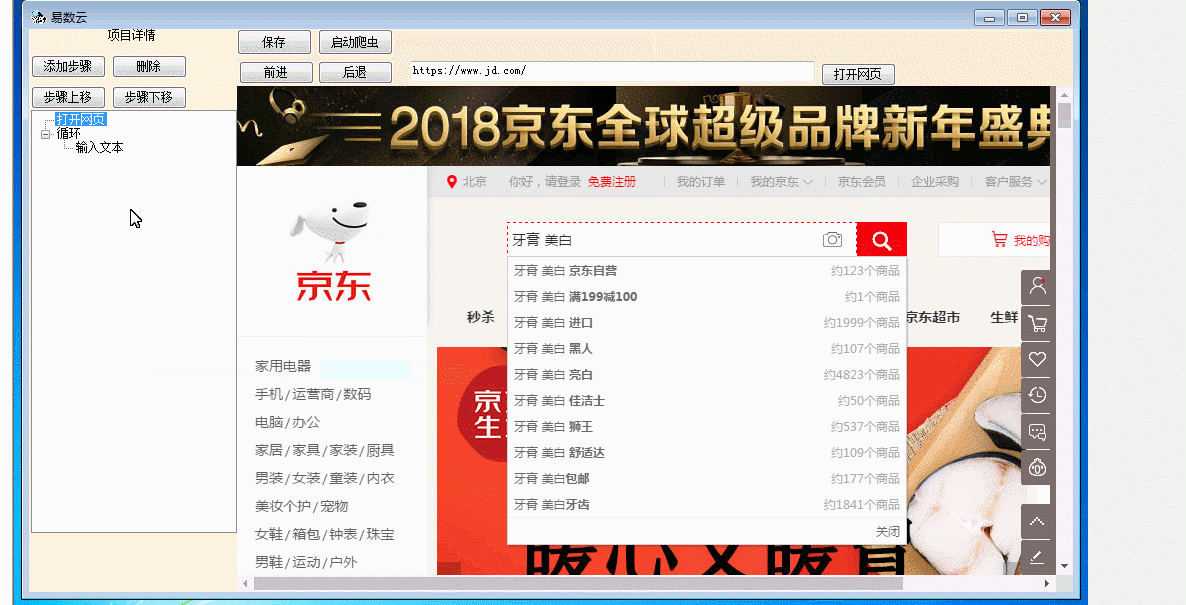This screenshot has width=1186, height=605.
Task: Choose suggestion 牙膏 美白 黑人
Action: (x=706, y=349)
